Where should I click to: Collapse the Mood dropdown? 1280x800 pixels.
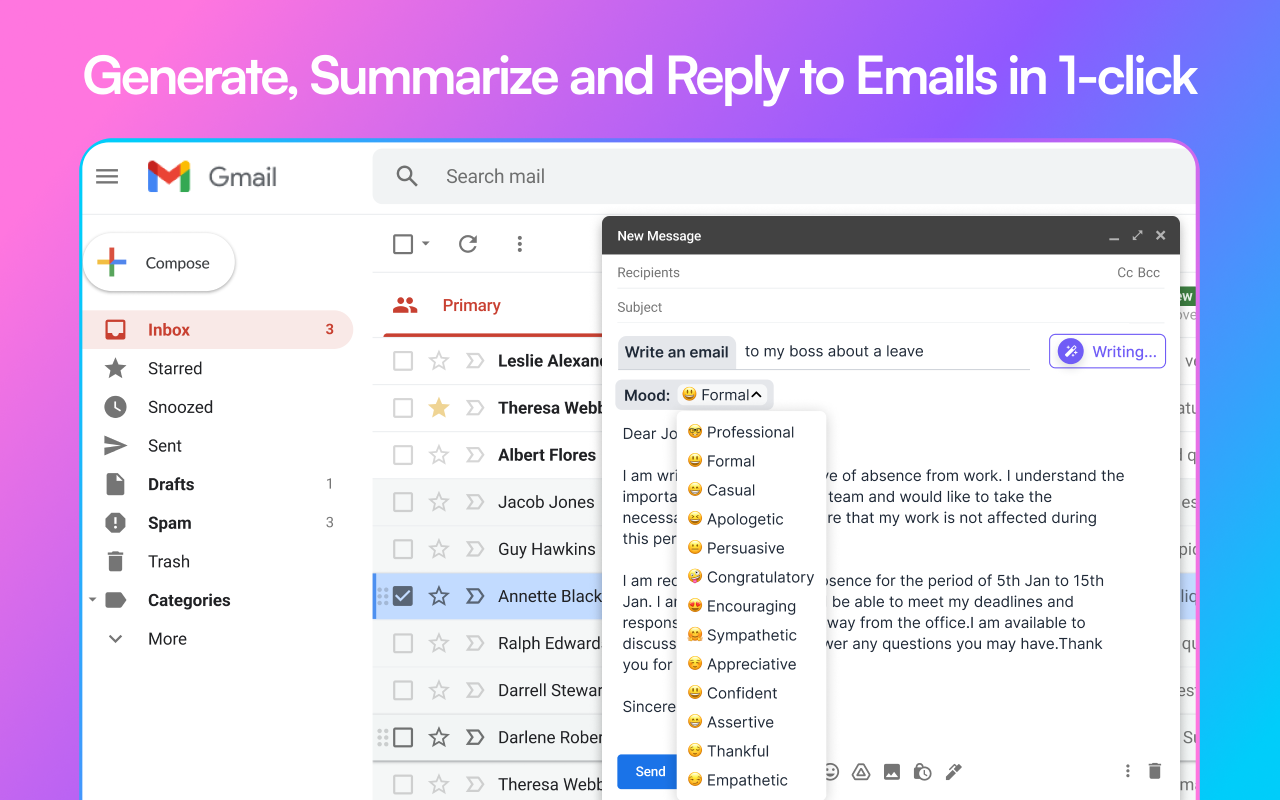pos(758,394)
